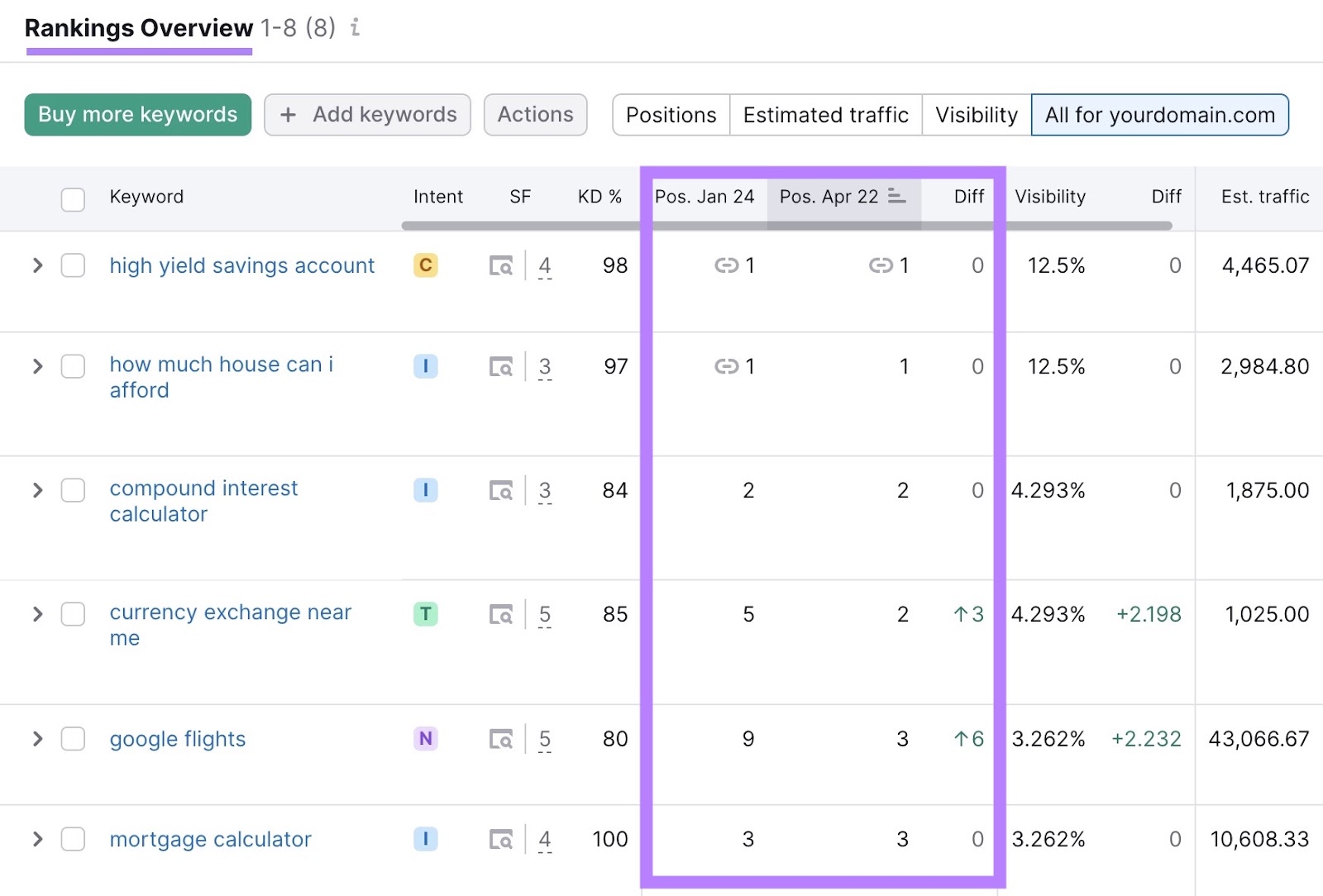Sort by the Intent column header
Screen dimensions: 1323x896
438,197
